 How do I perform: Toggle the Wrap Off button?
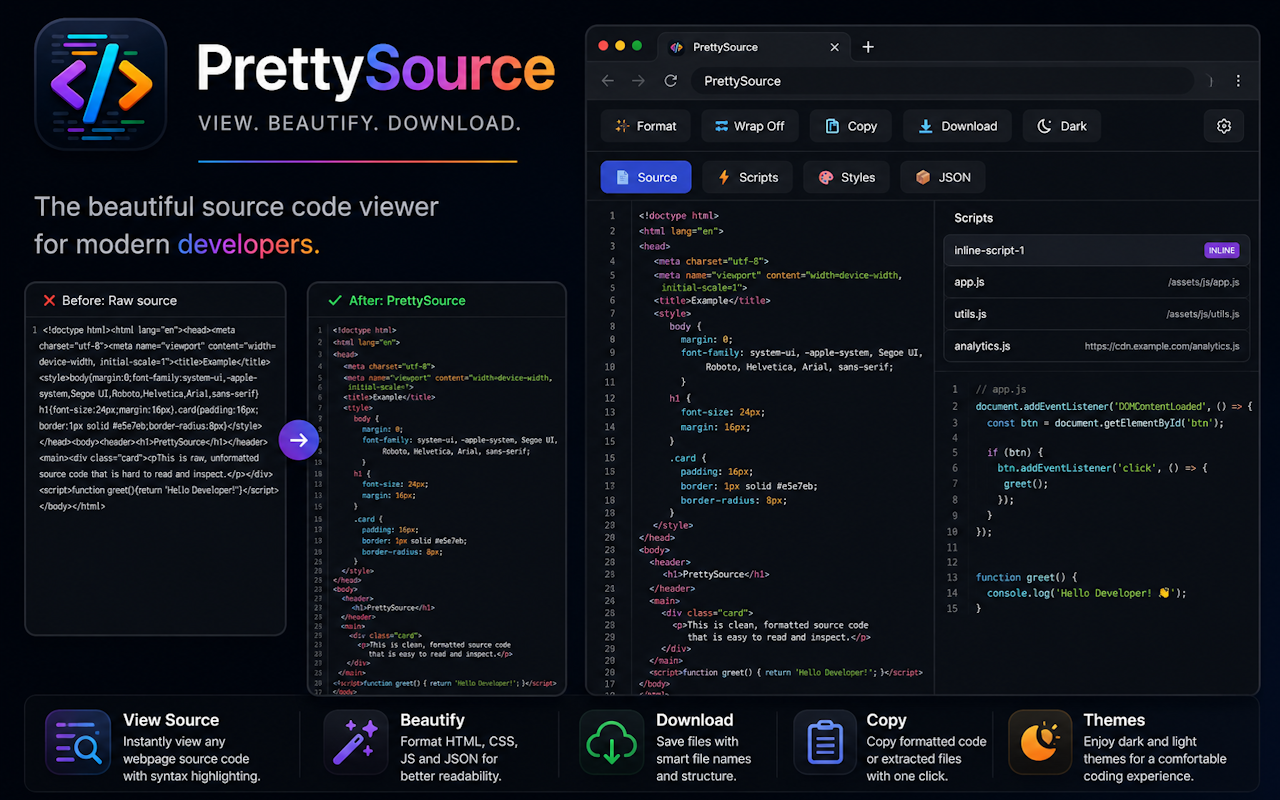(x=750, y=126)
